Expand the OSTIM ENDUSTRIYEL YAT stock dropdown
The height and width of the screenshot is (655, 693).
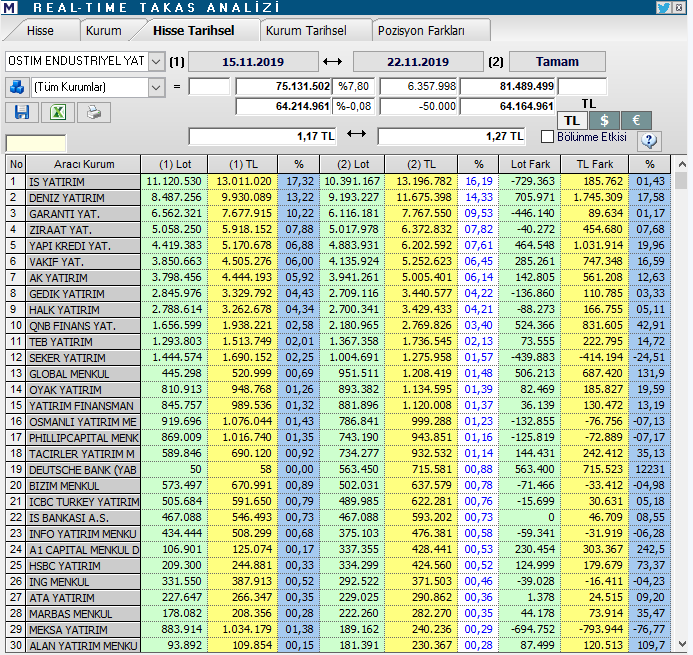(x=156, y=61)
